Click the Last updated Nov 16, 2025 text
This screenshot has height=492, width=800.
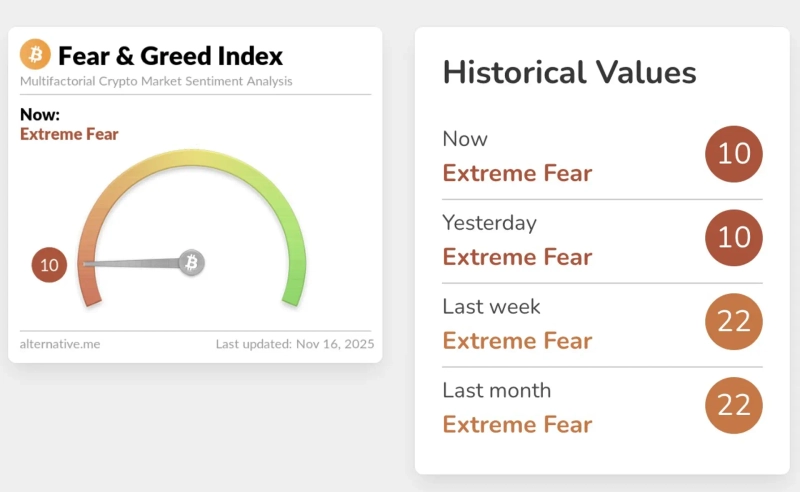(x=295, y=344)
